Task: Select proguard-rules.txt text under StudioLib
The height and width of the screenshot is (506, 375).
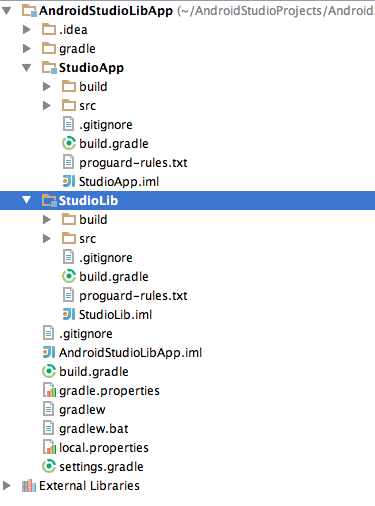Action: [133, 296]
